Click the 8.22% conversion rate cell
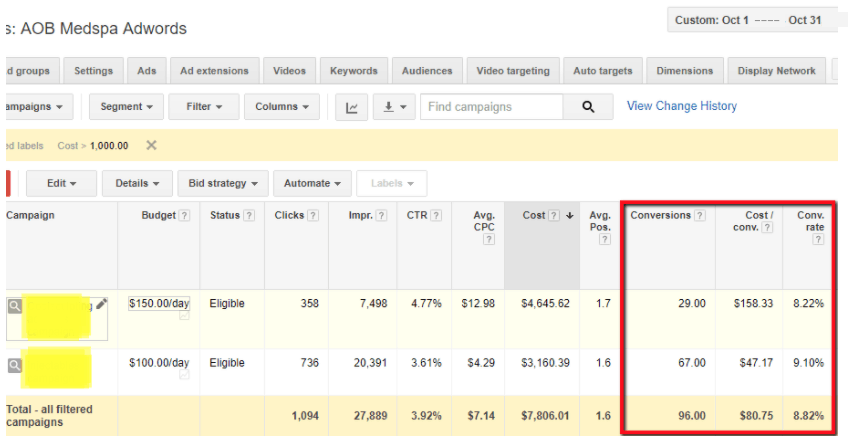Viewport: 848px width, 448px height. coord(809,304)
